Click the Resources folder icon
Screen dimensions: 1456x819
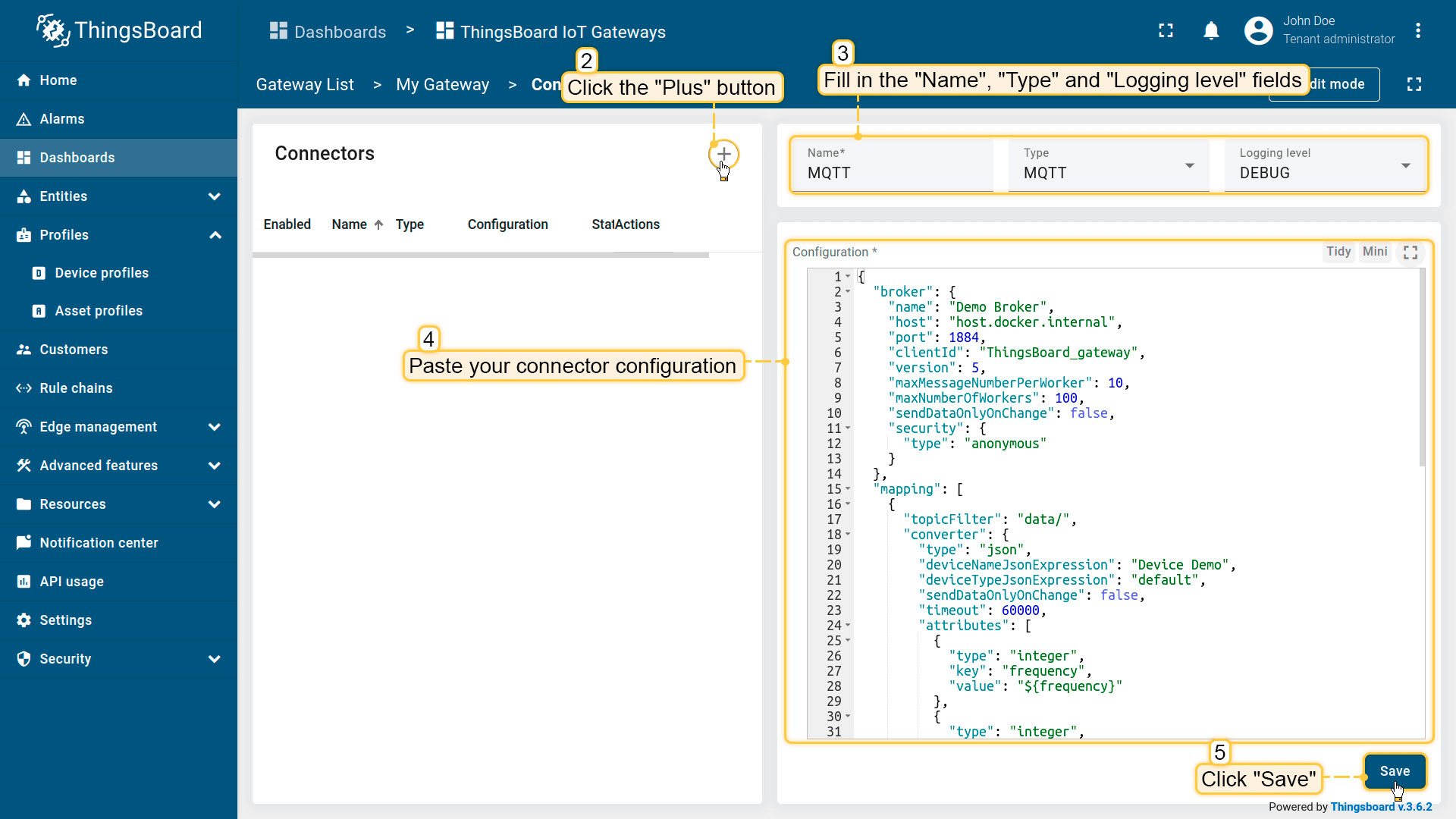(24, 504)
